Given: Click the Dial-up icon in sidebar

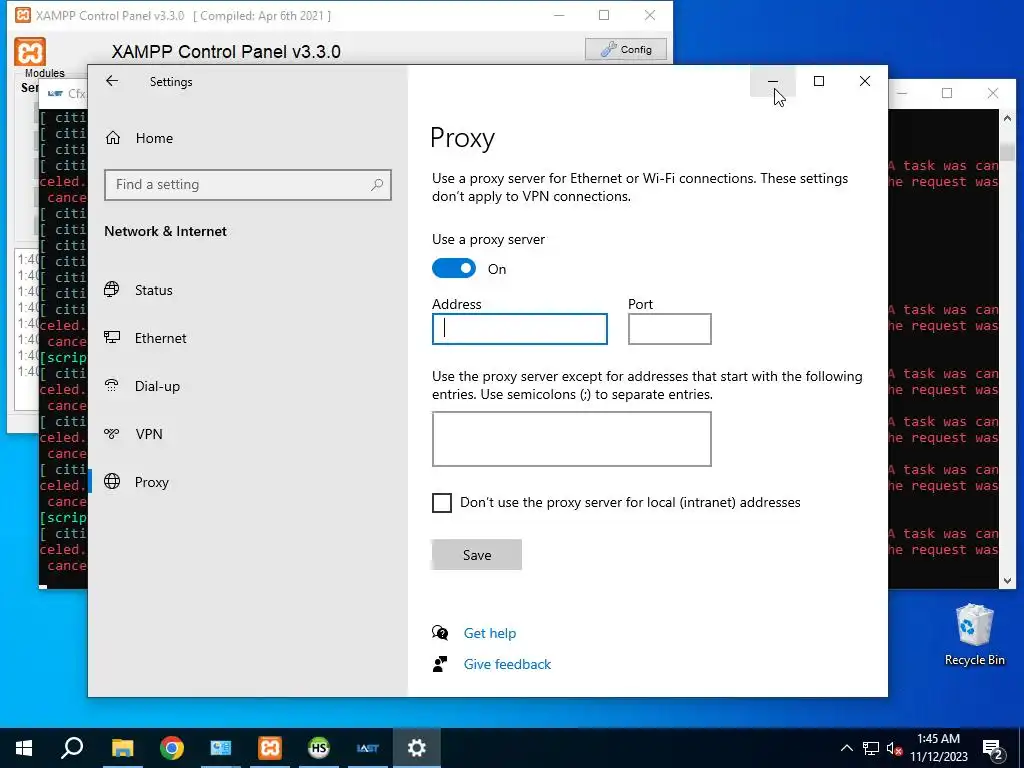Looking at the screenshot, I should (112, 386).
